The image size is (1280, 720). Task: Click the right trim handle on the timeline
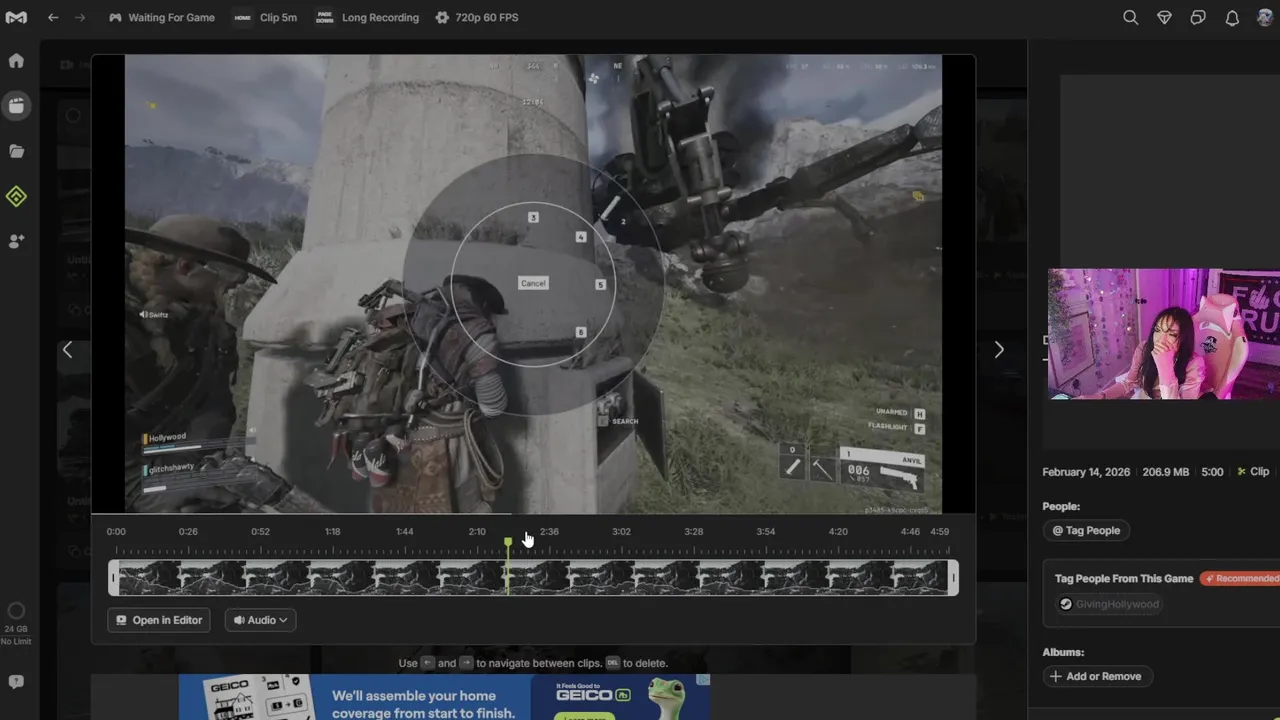tap(953, 577)
